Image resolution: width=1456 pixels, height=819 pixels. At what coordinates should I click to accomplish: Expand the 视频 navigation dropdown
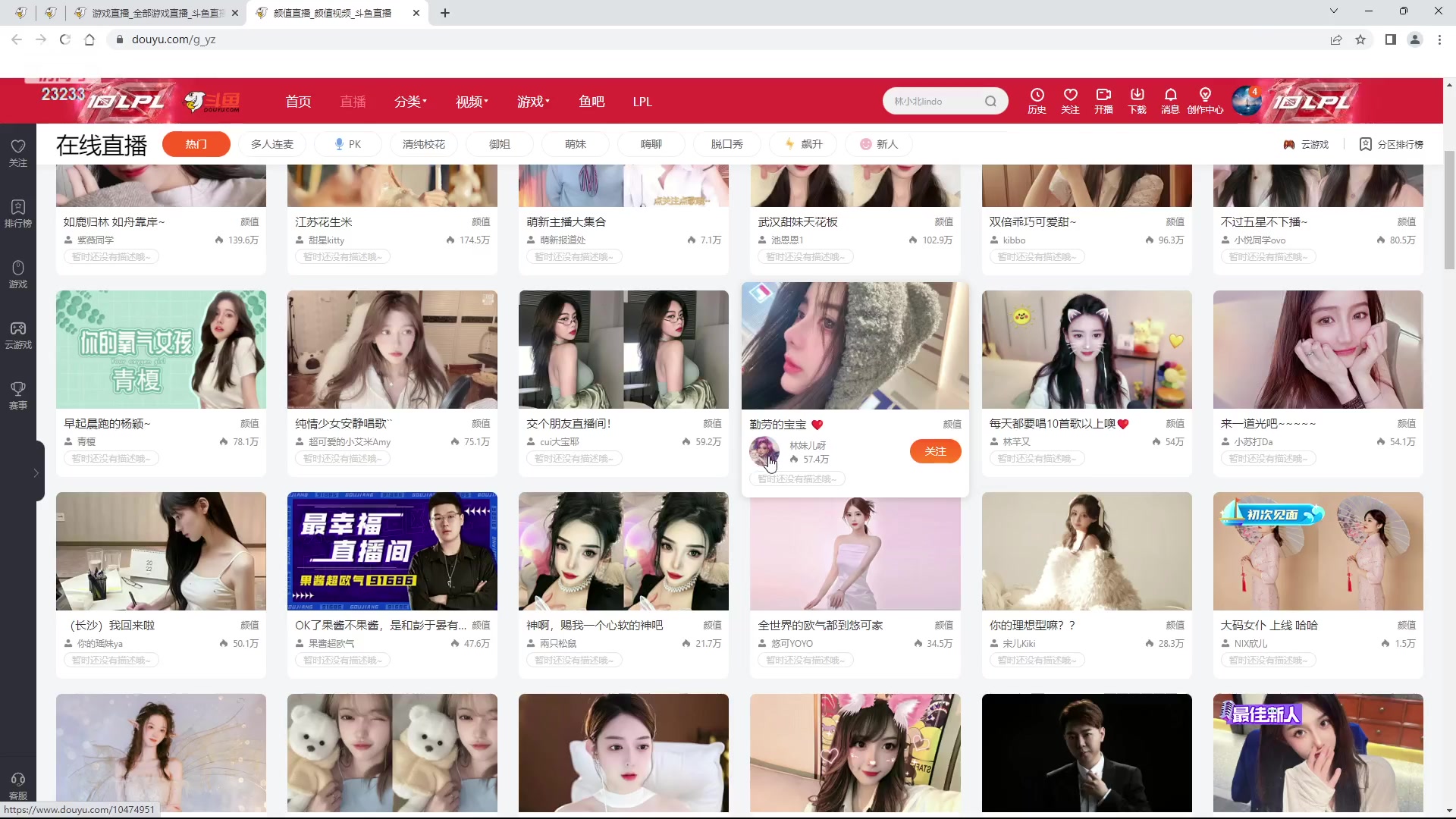(x=470, y=101)
